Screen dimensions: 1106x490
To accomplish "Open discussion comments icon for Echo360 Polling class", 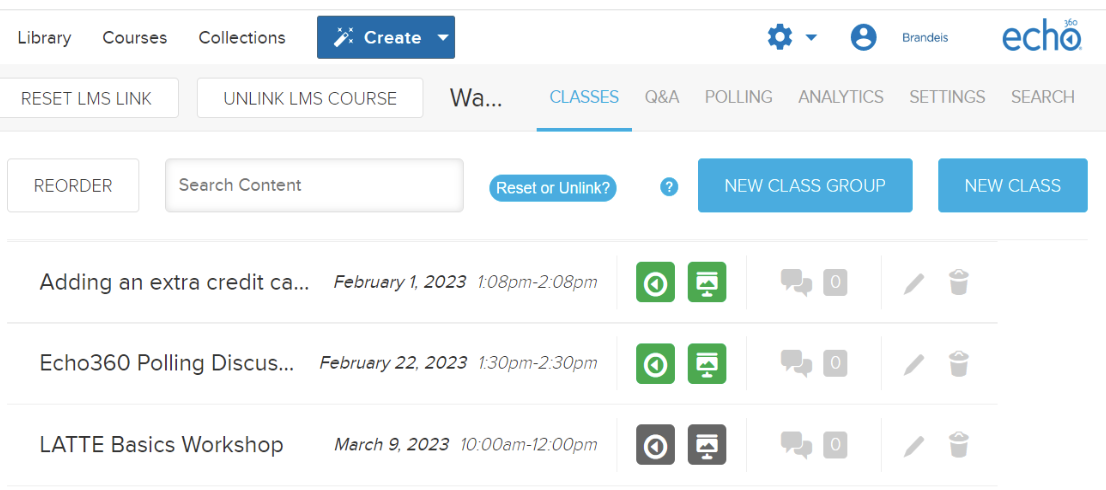I will tap(796, 363).
